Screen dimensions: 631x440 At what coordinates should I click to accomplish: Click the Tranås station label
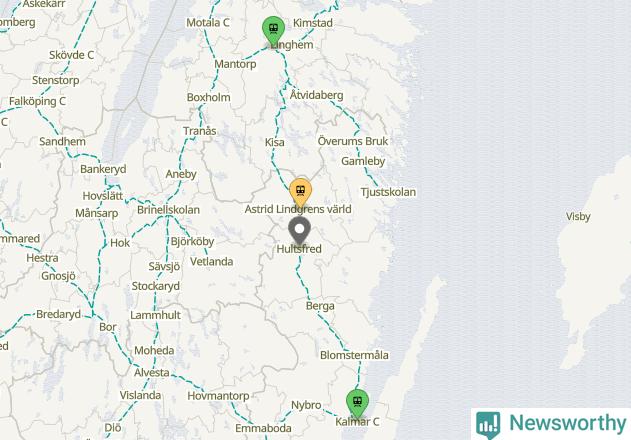[x=200, y=131]
